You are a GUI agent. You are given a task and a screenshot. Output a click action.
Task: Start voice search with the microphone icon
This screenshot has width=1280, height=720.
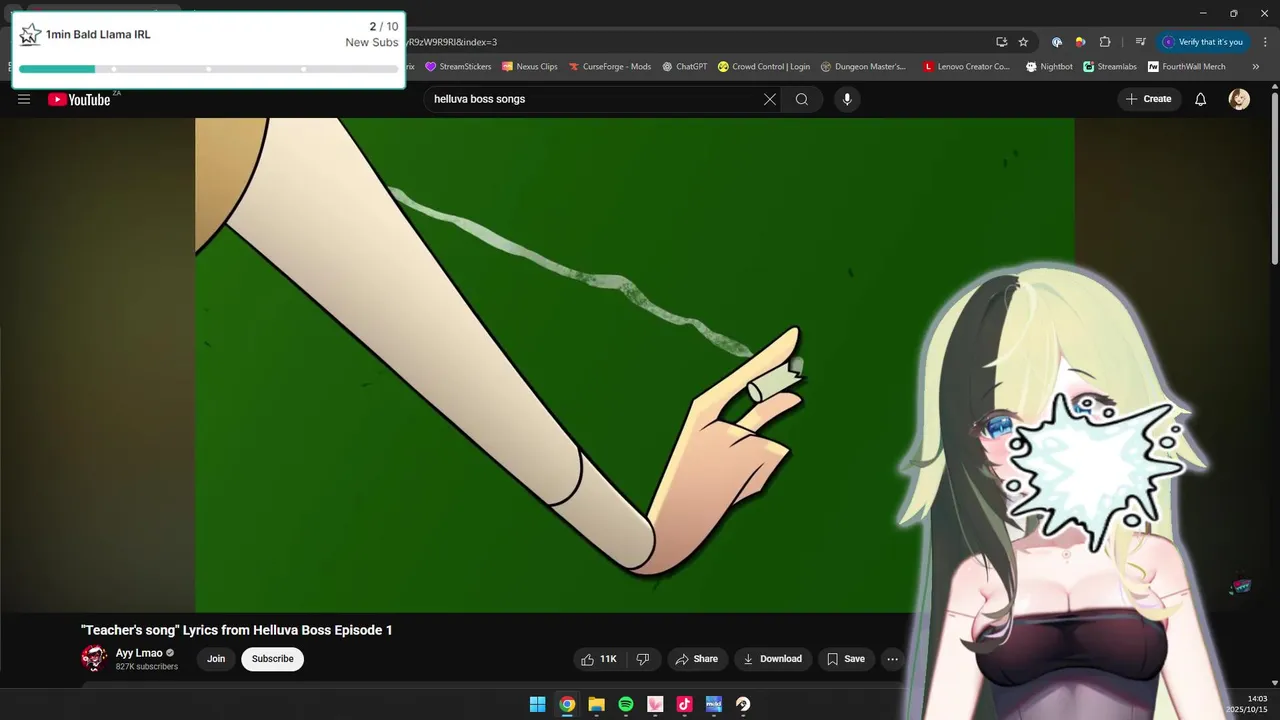click(847, 99)
